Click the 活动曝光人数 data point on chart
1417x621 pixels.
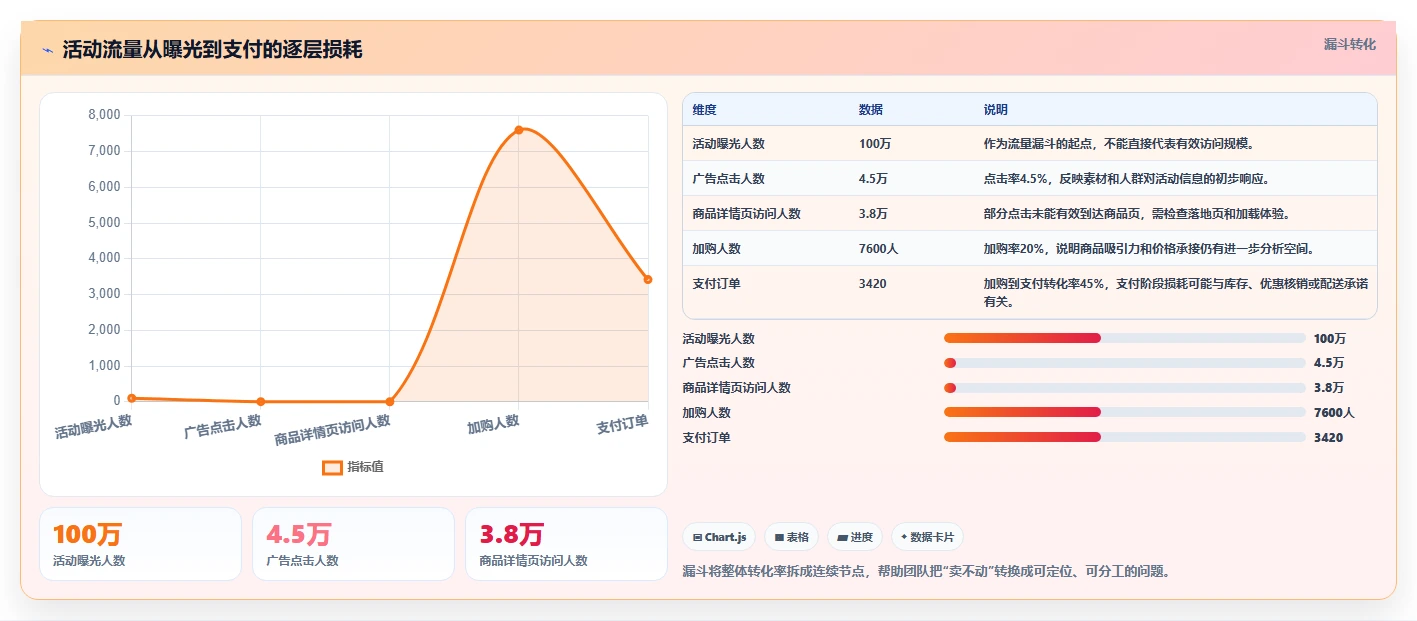point(131,398)
